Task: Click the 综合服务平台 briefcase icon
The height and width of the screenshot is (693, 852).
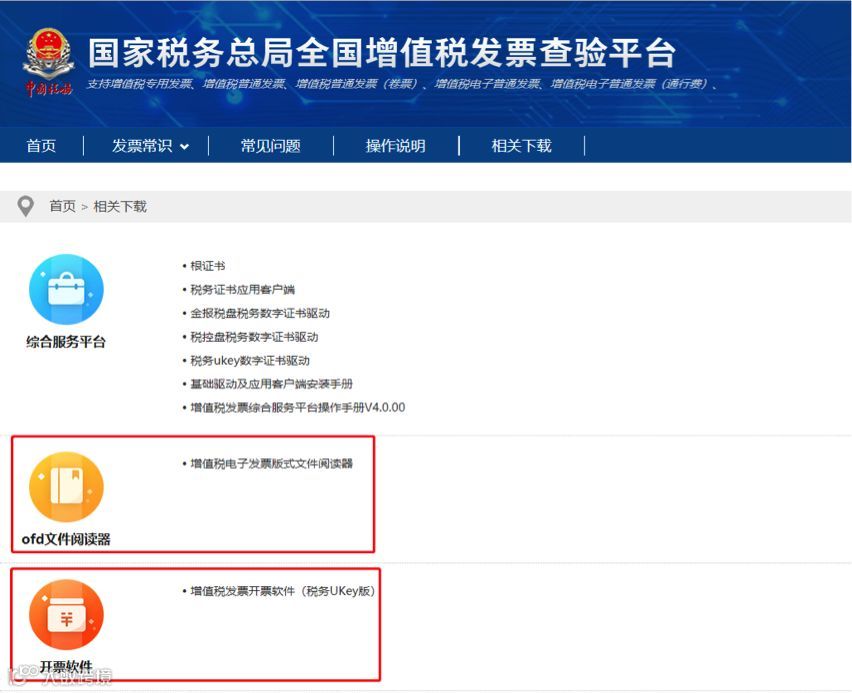Action: pos(66,290)
